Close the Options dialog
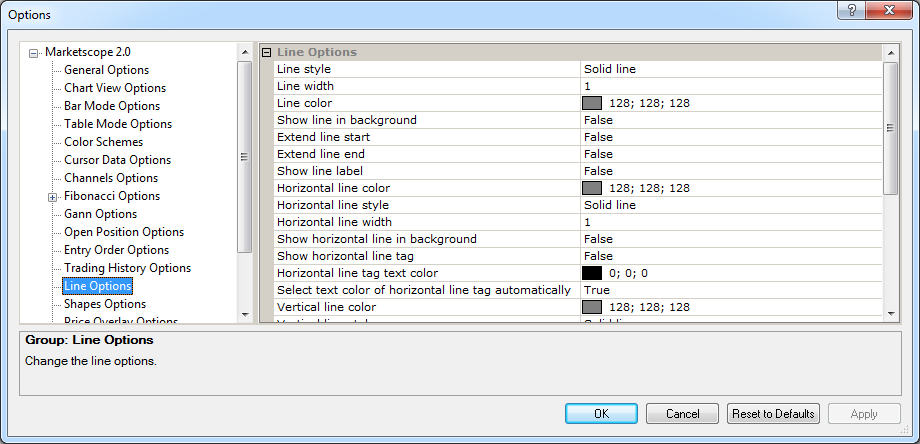The image size is (920, 444). pos(888,11)
